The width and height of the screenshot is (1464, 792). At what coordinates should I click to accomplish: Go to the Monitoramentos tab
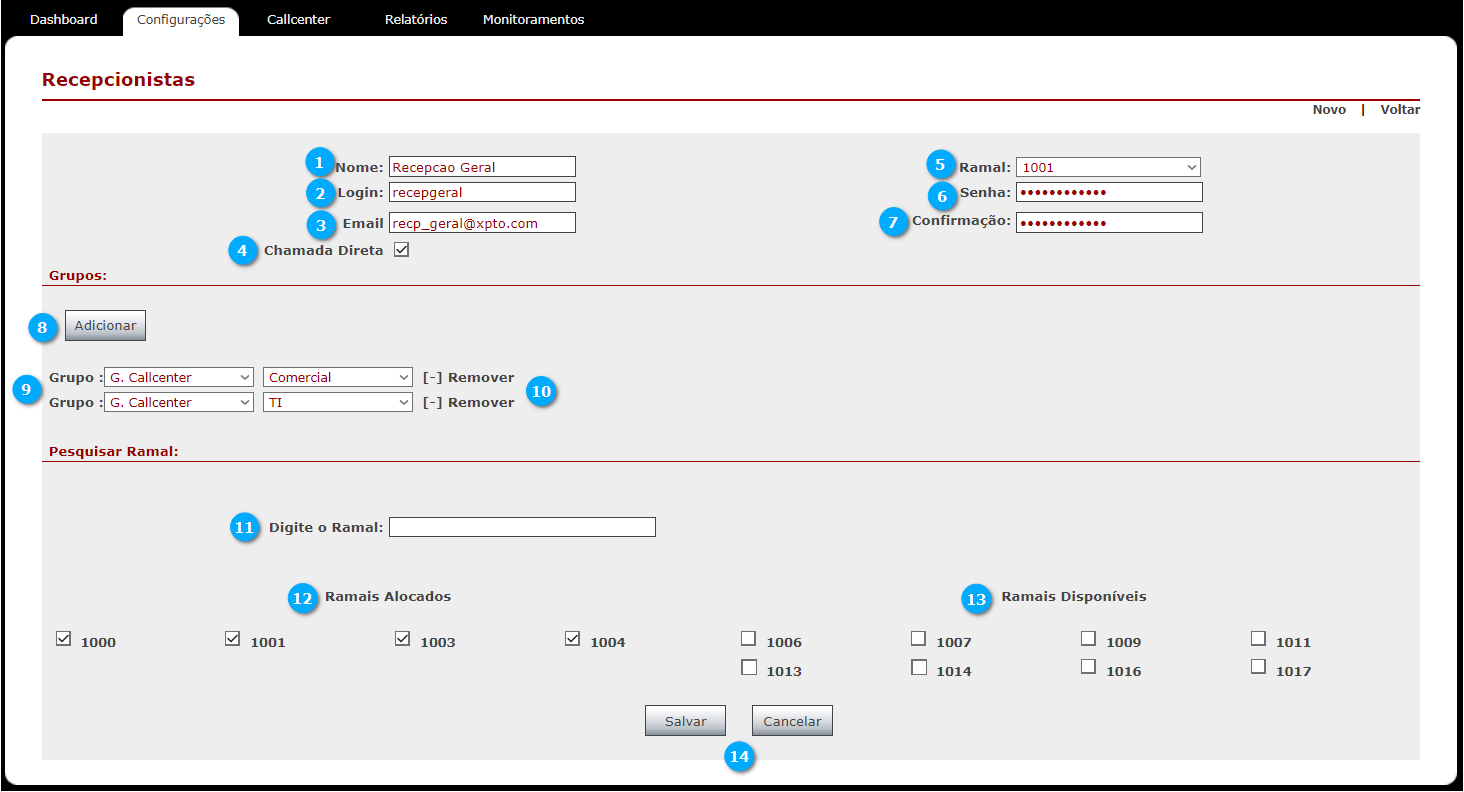tap(533, 20)
